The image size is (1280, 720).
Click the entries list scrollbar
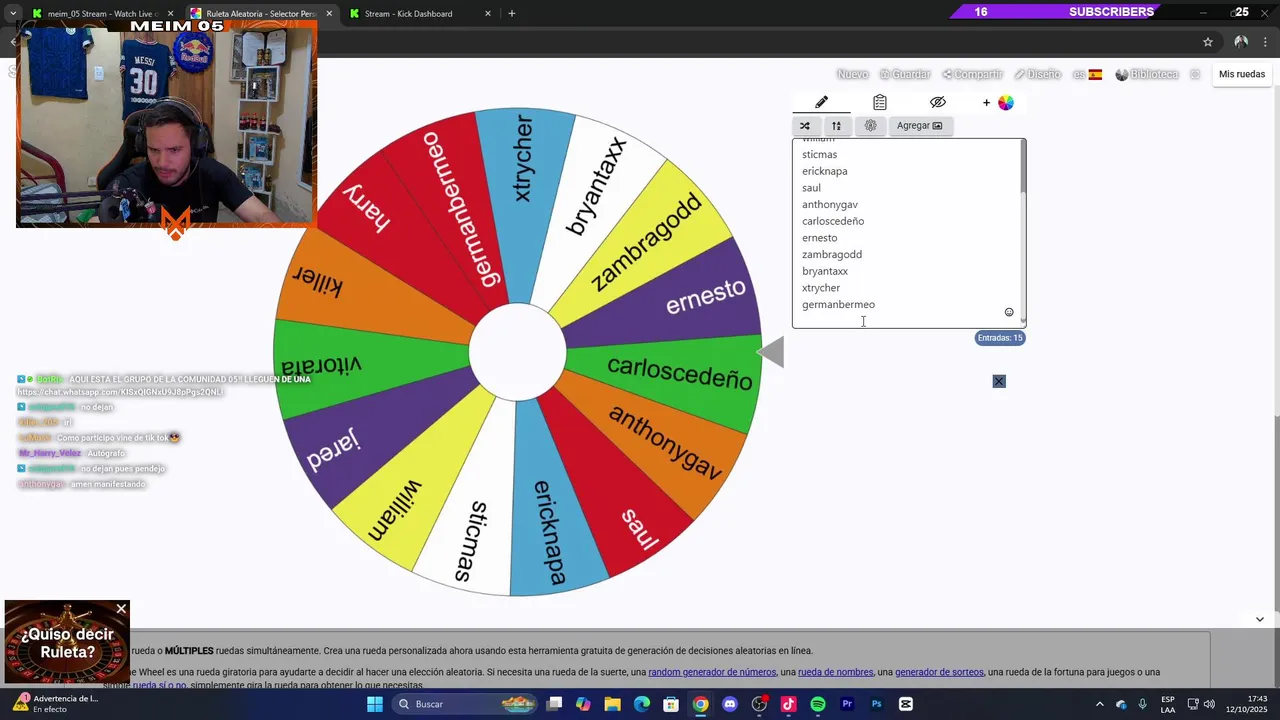click(x=1022, y=233)
